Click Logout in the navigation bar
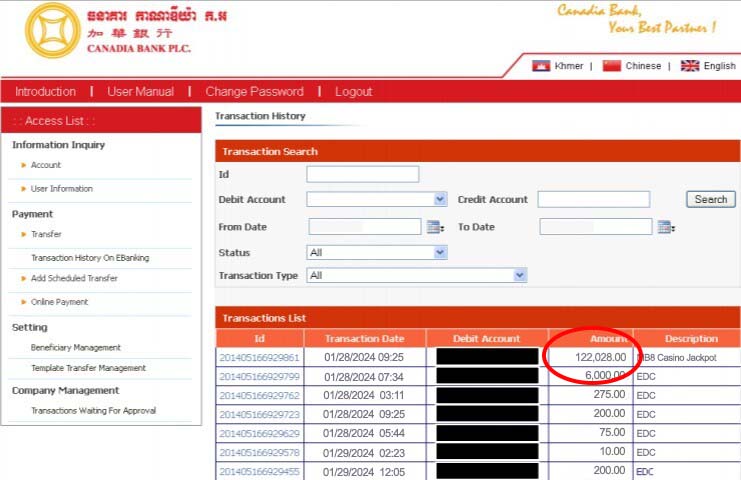Screen dimensions: 741x480 (x=353, y=92)
